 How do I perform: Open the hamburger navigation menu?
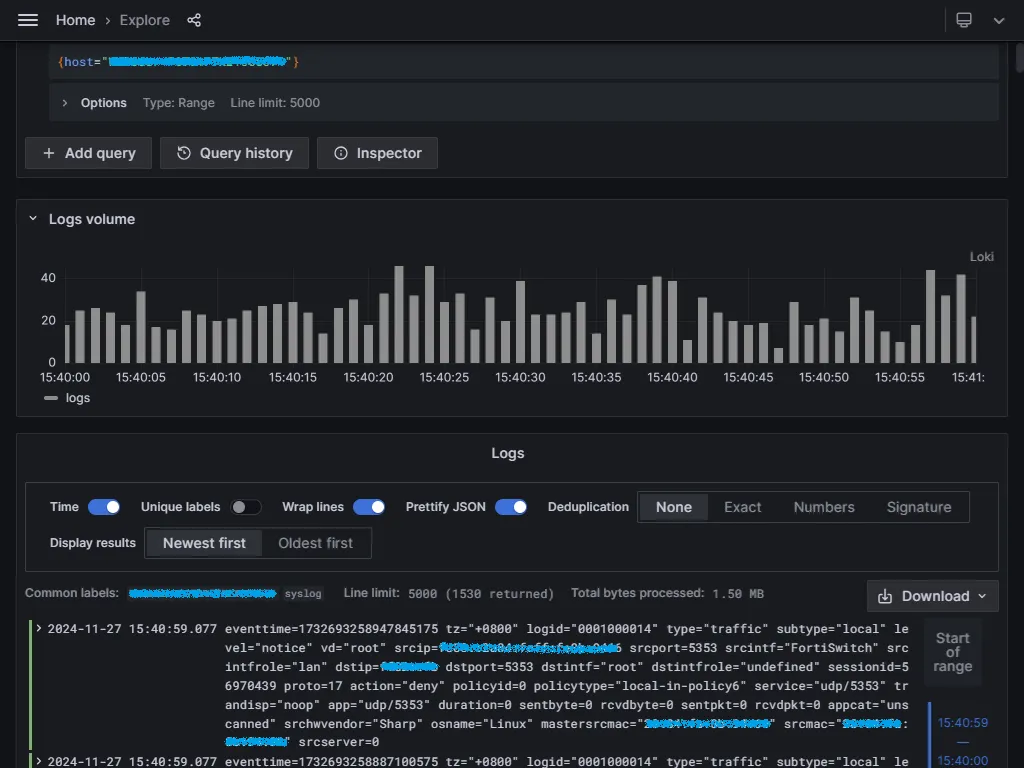[27, 20]
